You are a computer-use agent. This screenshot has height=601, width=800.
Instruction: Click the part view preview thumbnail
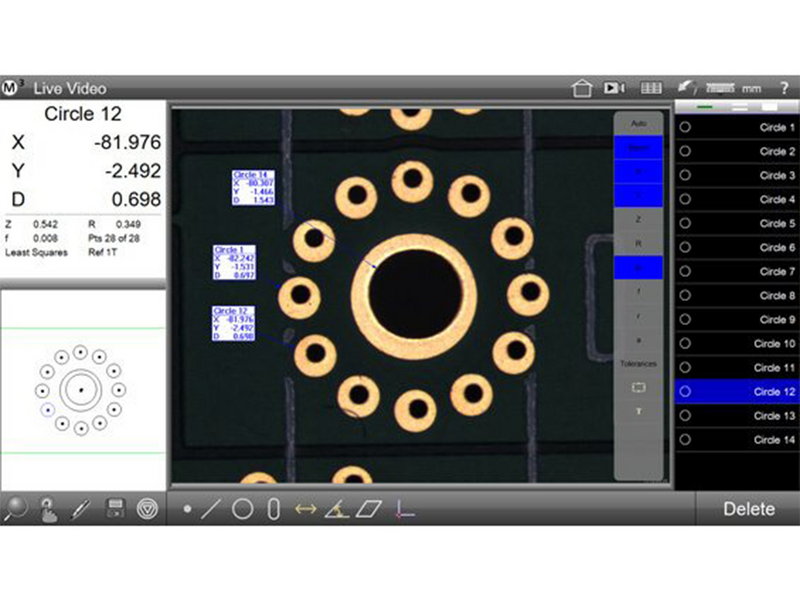pos(81,390)
